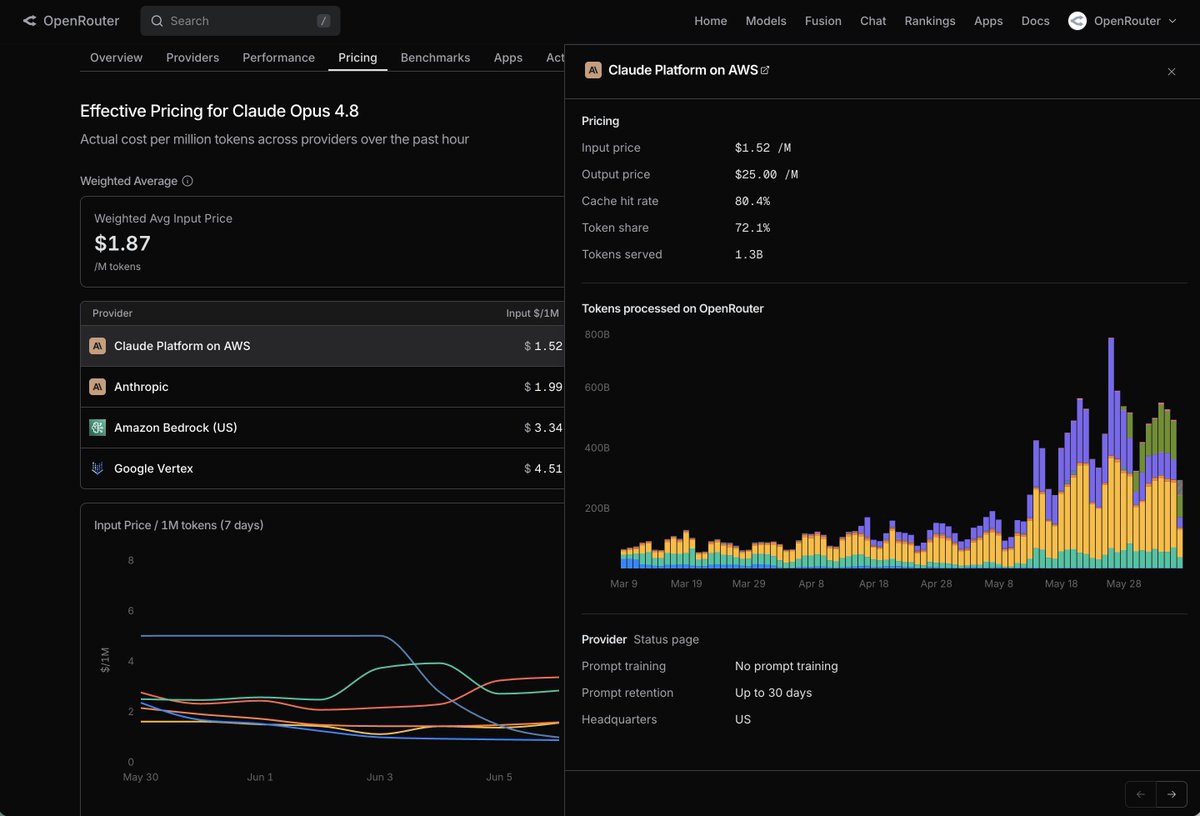Go to previous provider with left arrow

(1141, 794)
